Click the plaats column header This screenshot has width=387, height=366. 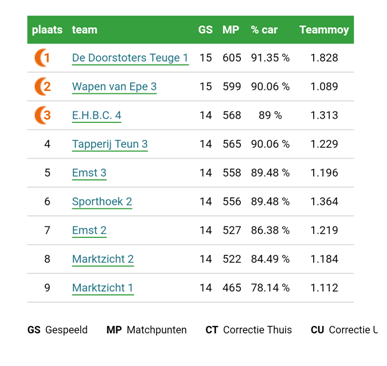[x=47, y=30]
